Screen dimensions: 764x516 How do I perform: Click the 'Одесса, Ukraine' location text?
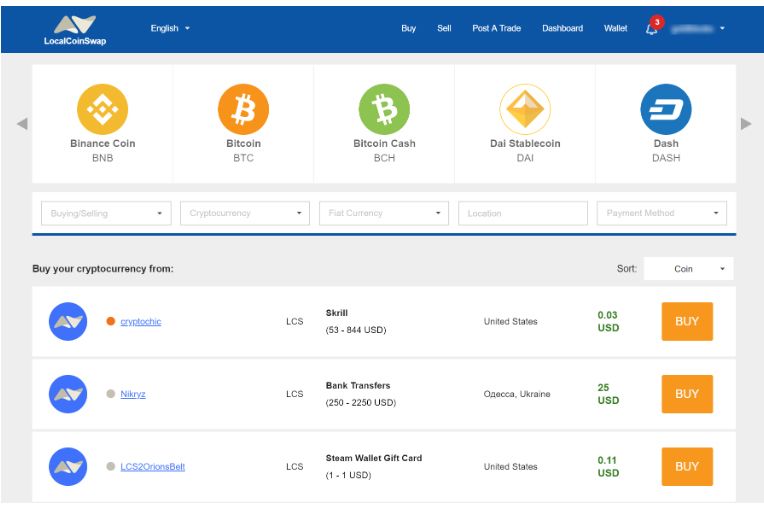point(517,394)
